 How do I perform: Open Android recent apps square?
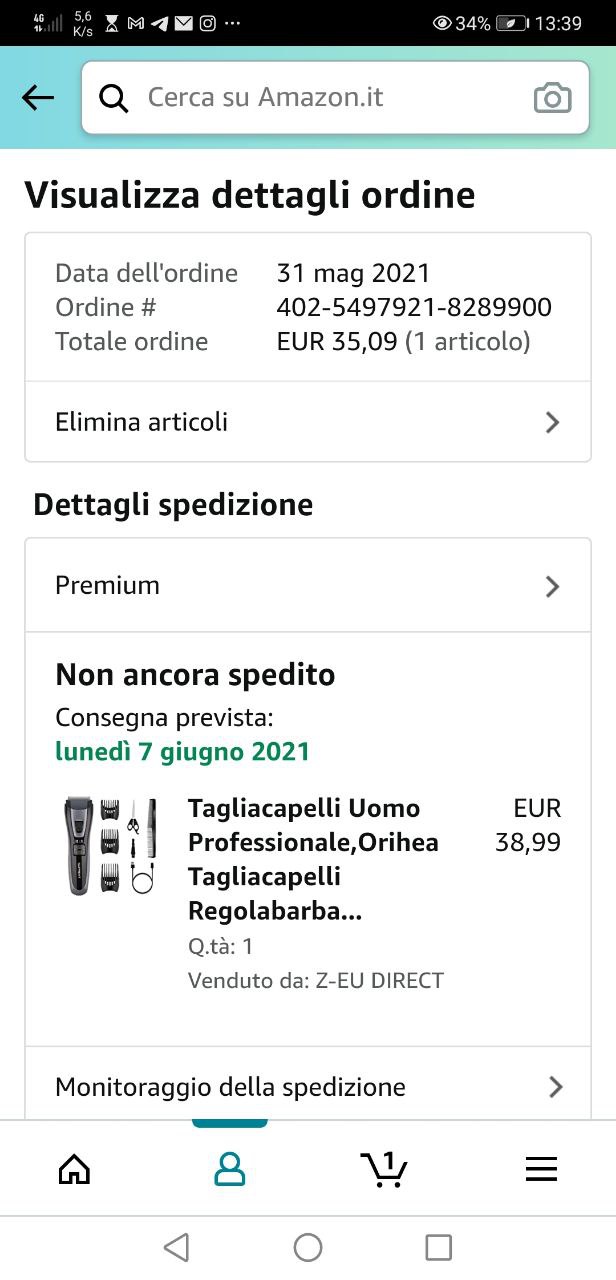[x=438, y=1247]
